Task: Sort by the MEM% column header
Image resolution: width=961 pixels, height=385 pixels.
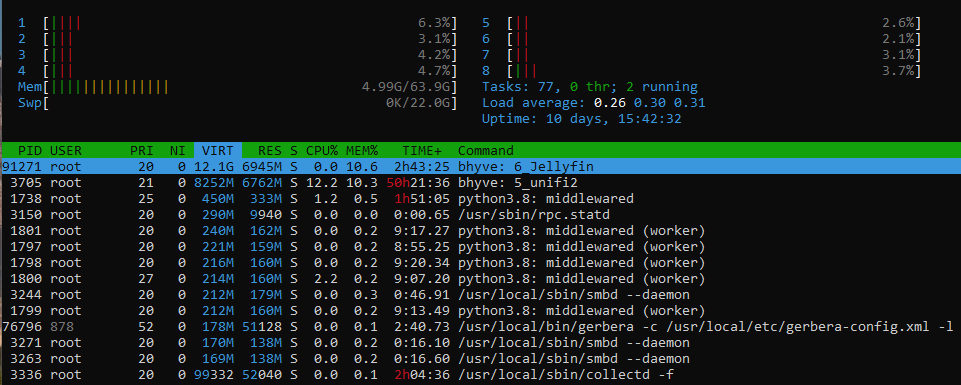Action: [x=362, y=150]
